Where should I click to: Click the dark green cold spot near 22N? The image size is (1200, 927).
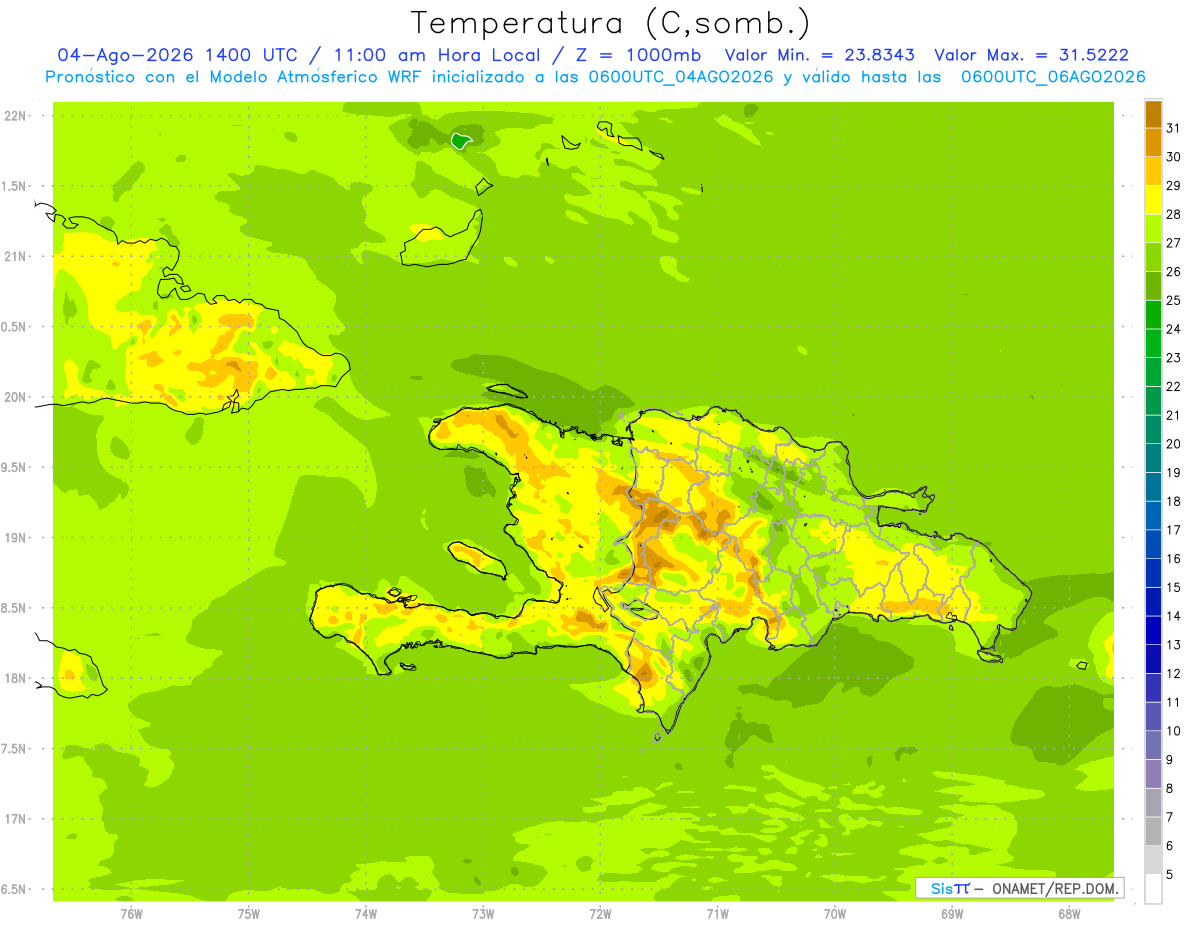tap(461, 141)
